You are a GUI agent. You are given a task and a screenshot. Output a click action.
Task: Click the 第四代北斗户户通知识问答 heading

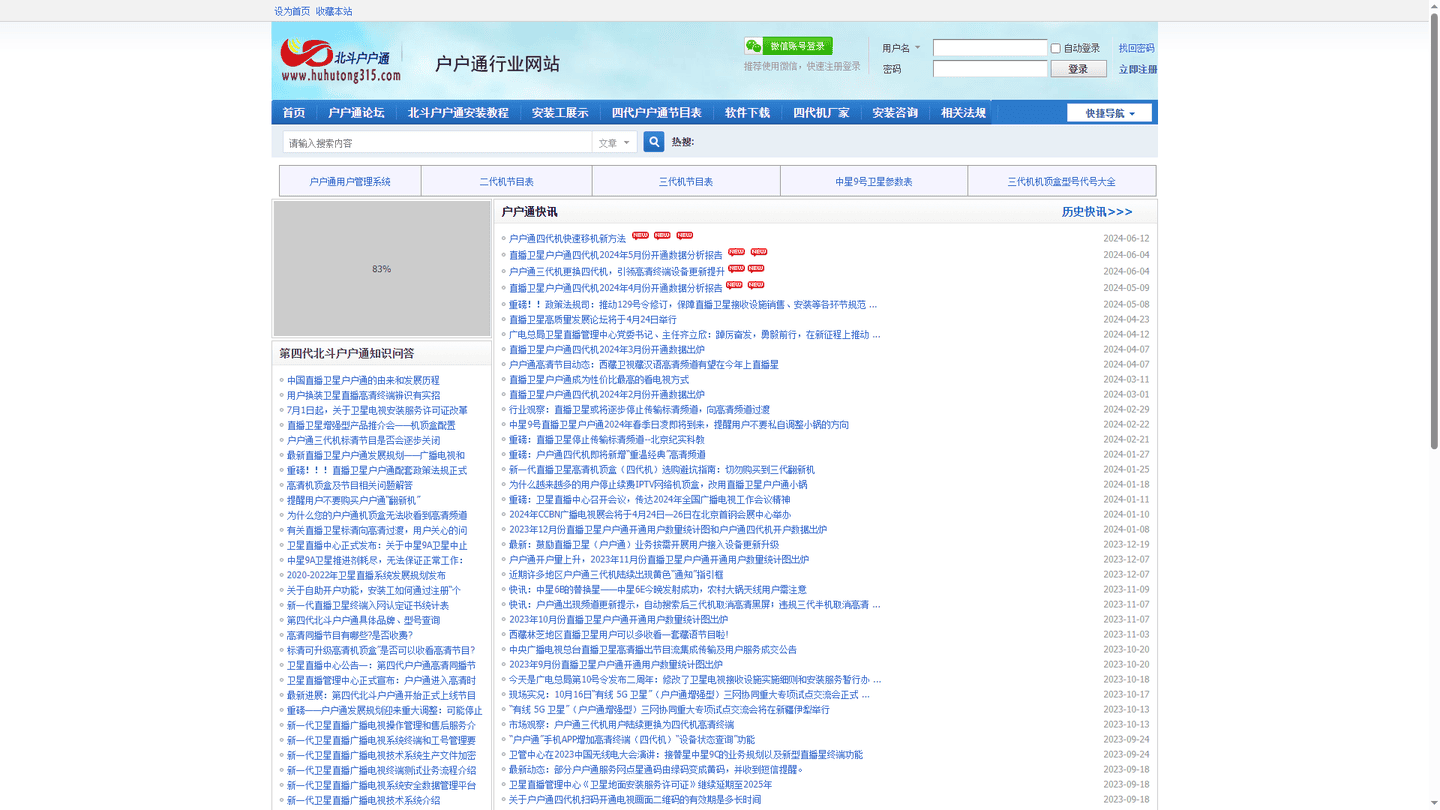[347, 353]
